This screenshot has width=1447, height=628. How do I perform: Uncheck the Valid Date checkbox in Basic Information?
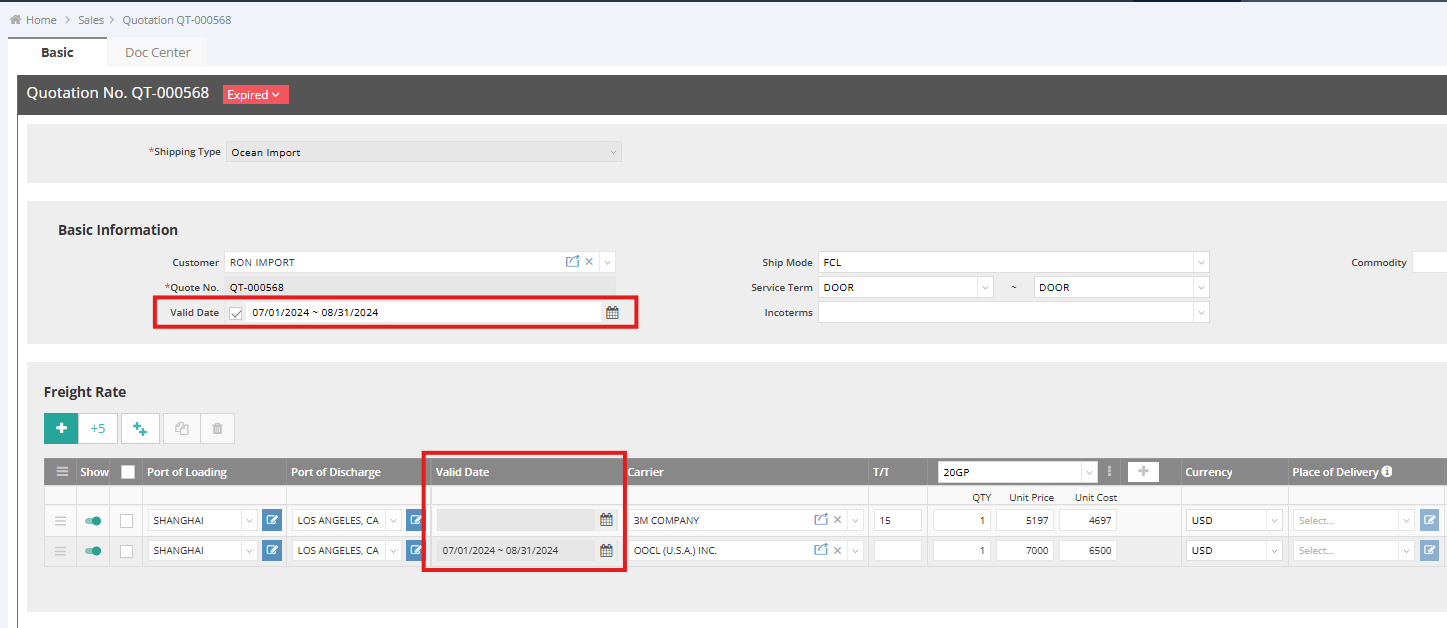[x=236, y=313]
